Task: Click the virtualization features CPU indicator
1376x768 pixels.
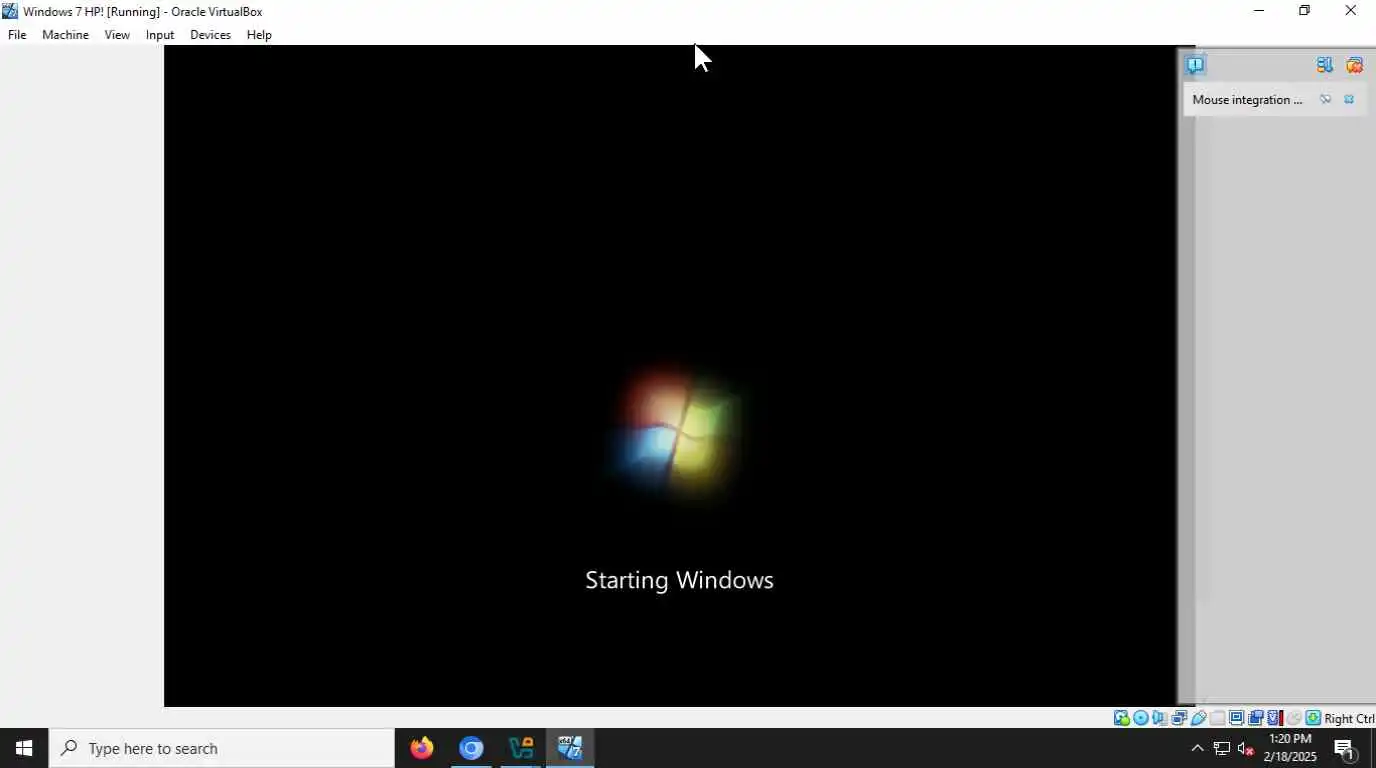Action: [x=1274, y=718]
